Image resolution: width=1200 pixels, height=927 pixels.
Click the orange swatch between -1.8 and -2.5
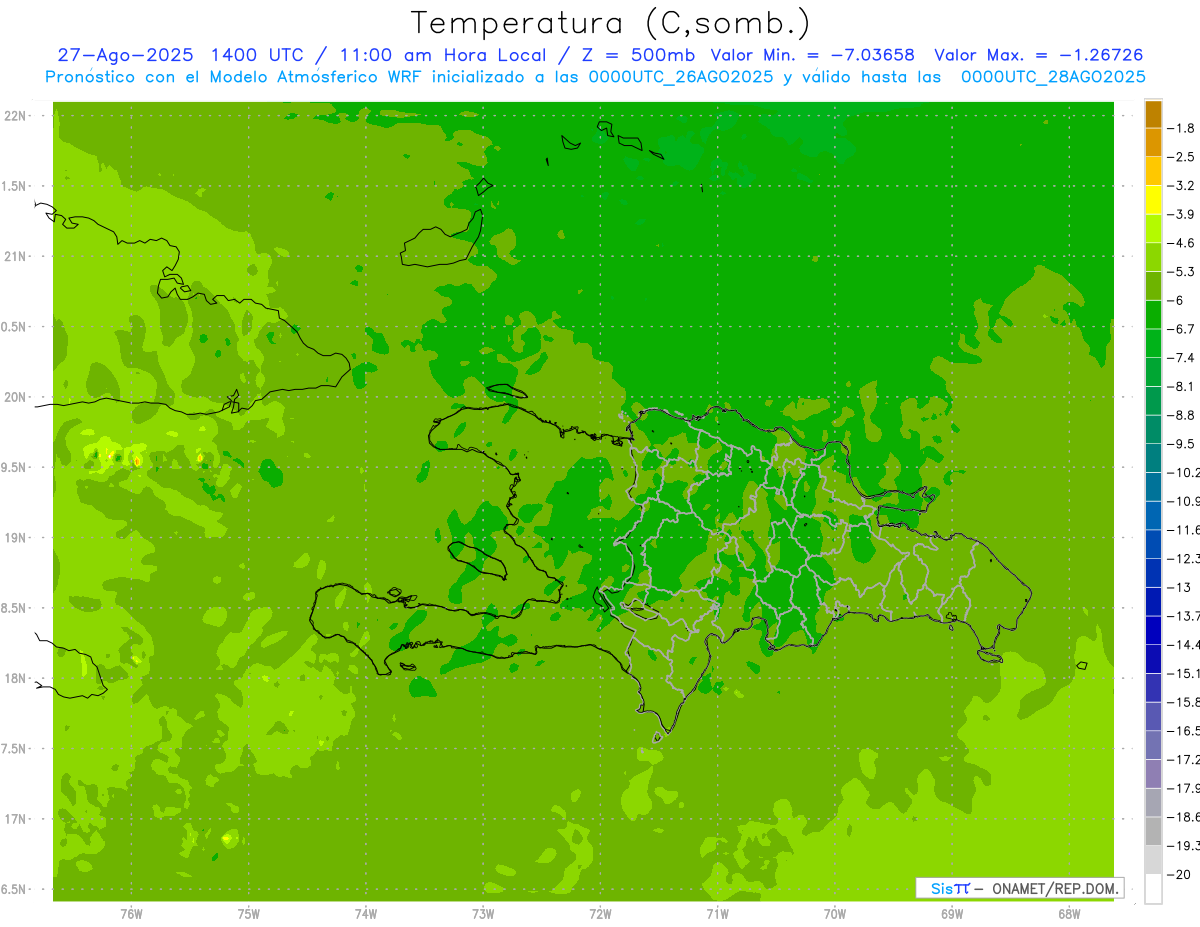[1153, 142]
